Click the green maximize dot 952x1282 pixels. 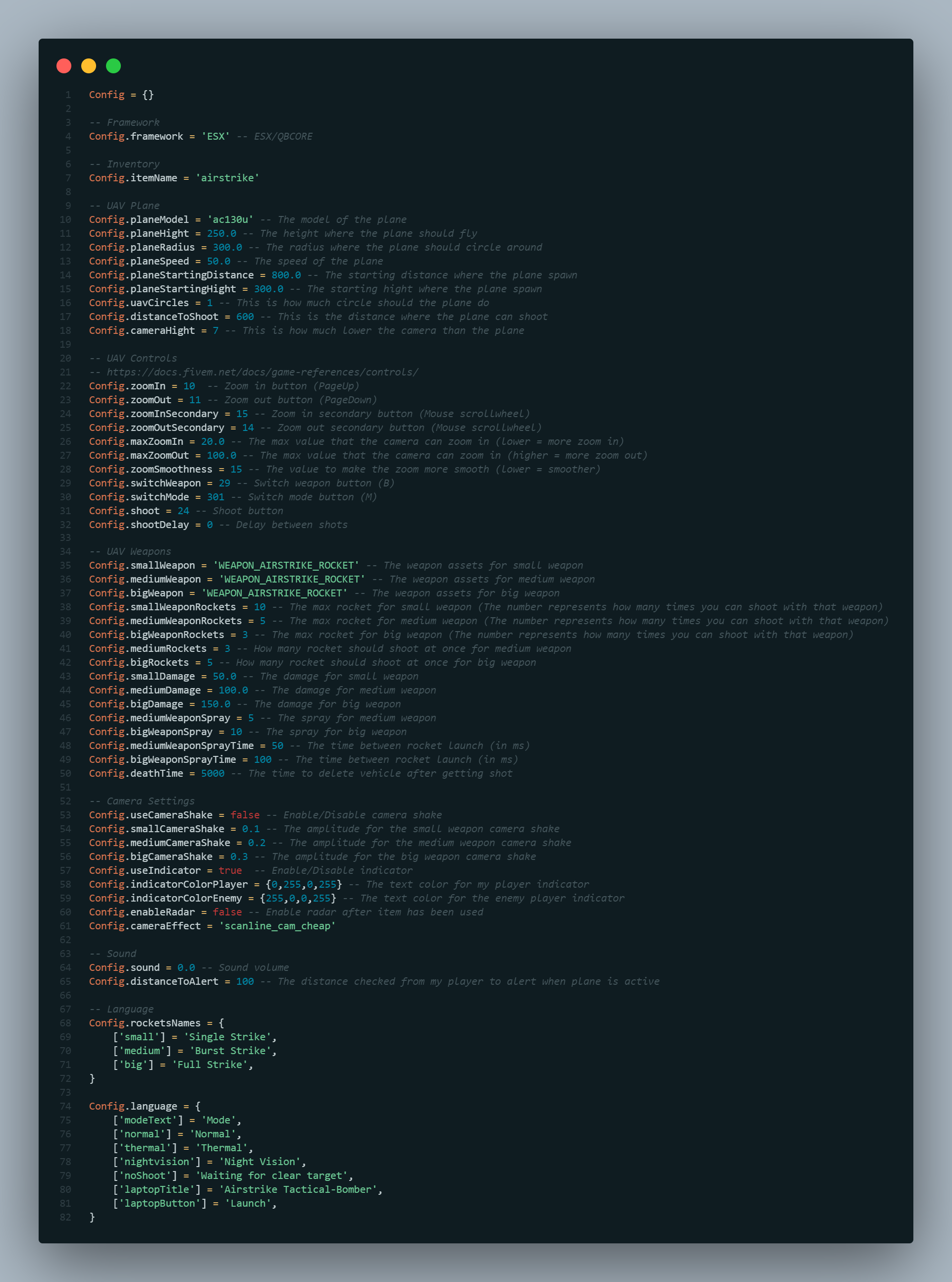113,66
